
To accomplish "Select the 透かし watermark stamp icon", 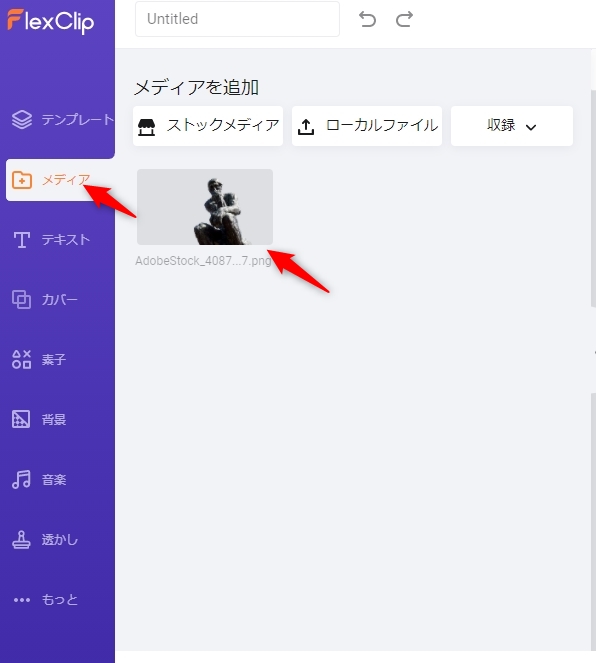I will pyautogui.click(x=21, y=540).
